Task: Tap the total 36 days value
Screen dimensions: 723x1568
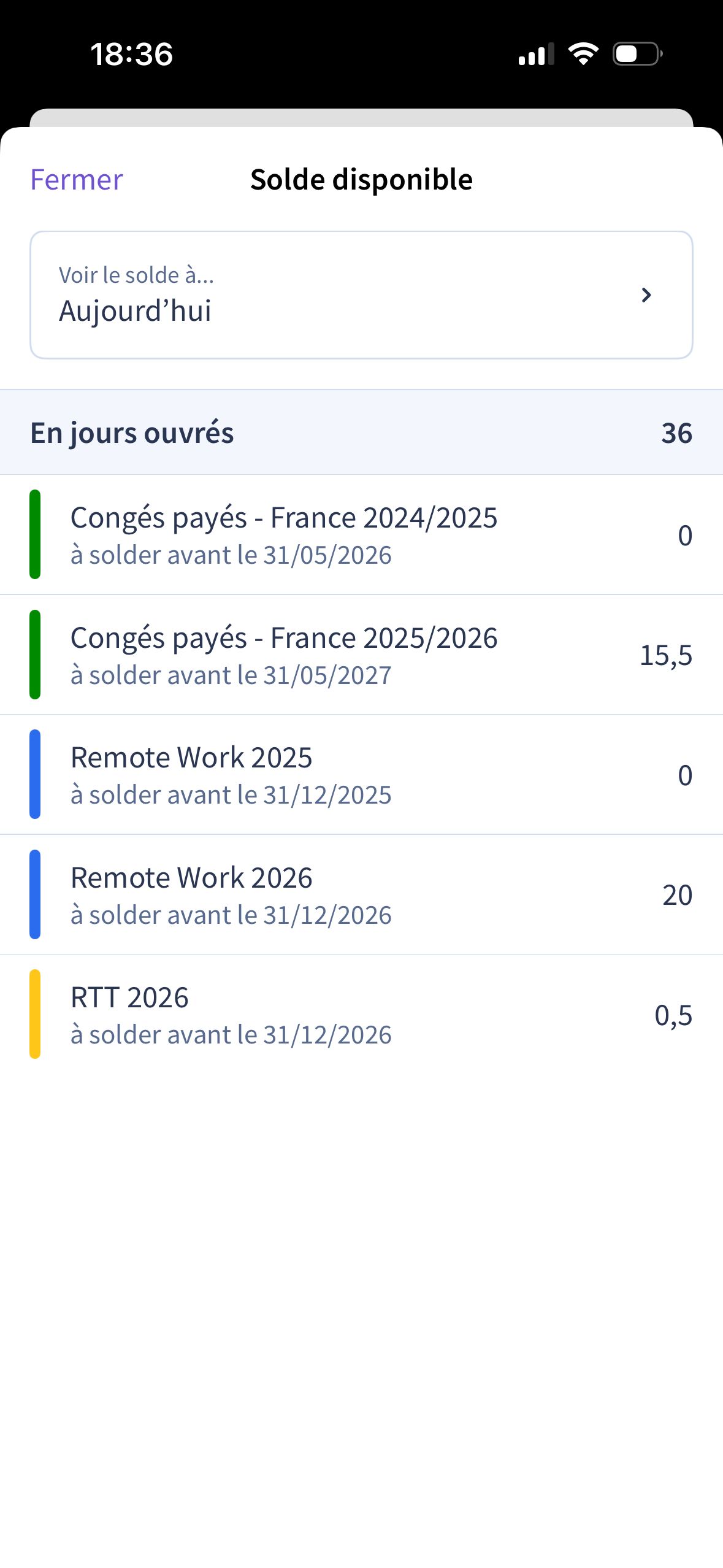Action: [x=676, y=432]
